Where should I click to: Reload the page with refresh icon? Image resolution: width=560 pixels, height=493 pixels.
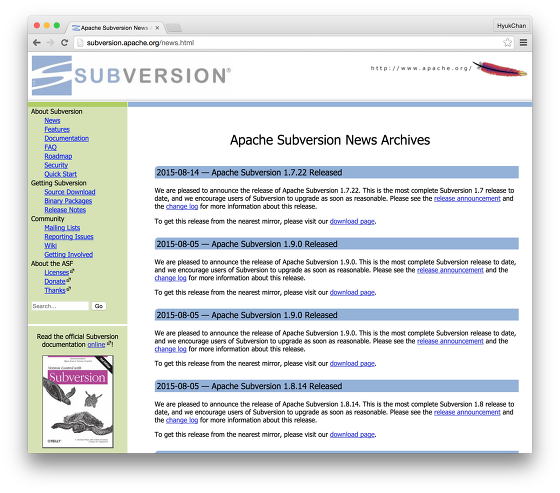point(64,43)
